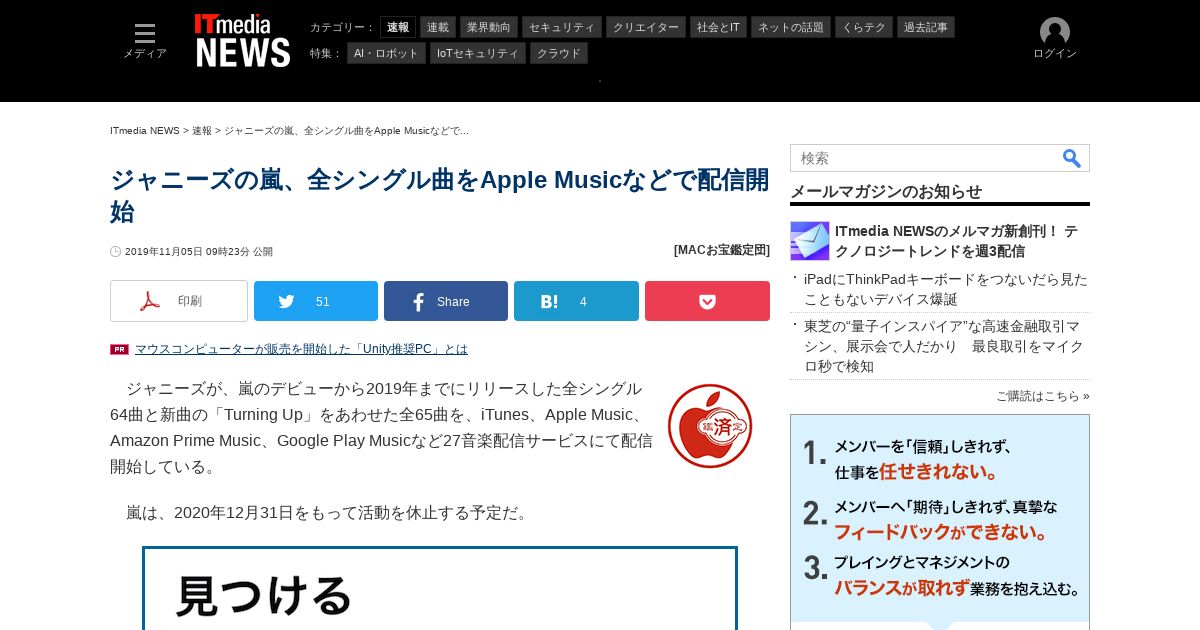Click ご購読はこちら subscribe link
Screen dimensions: 1200x630
(x=1043, y=396)
